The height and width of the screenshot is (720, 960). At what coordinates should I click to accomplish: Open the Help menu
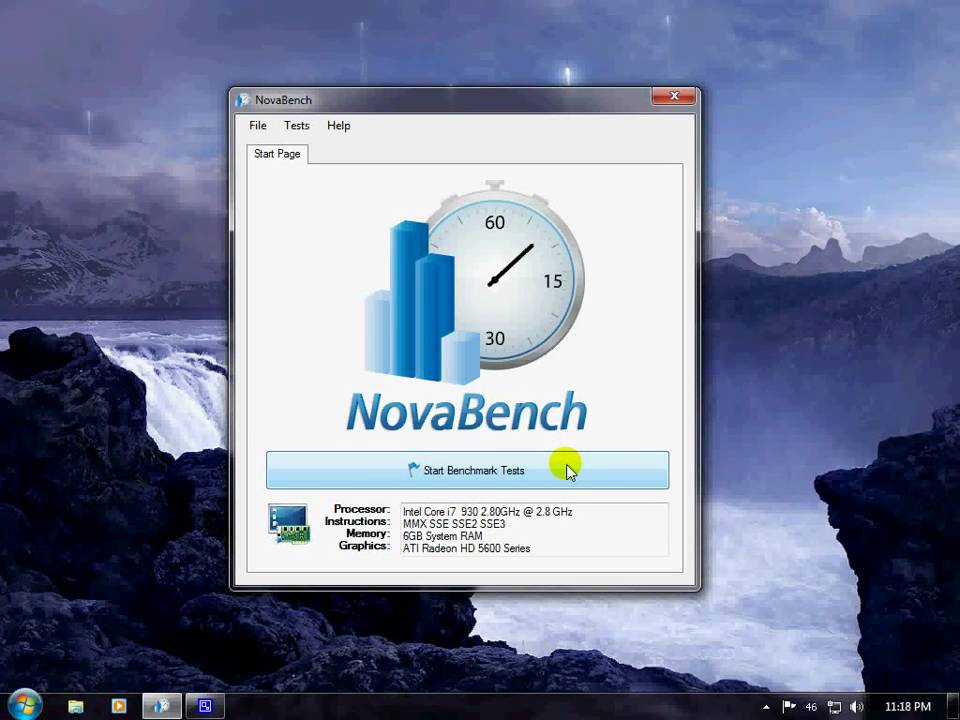click(x=339, y=126)
